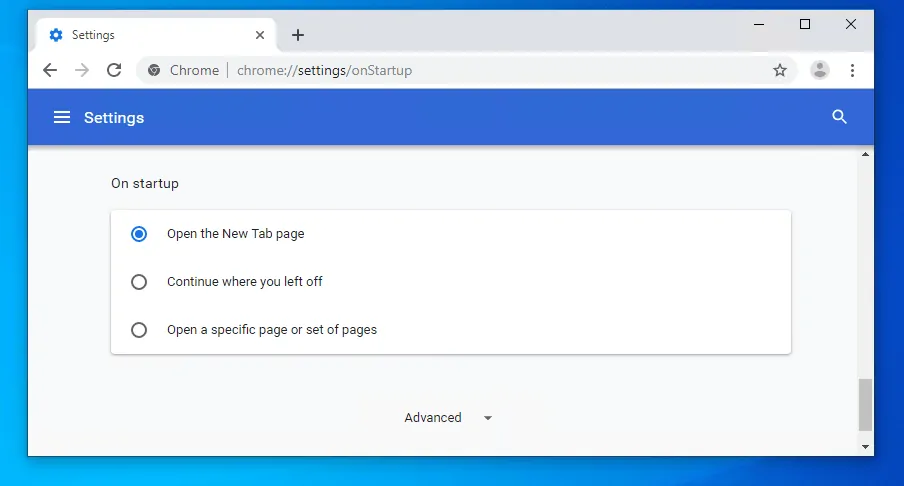
Task: Open a new tab with plus button
Action: (x=297, y=35)
